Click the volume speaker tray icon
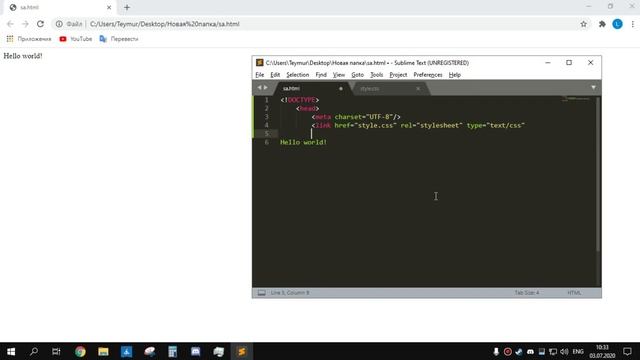The width and height of the screenshot is (640, 360). click(x=564, y=351)
